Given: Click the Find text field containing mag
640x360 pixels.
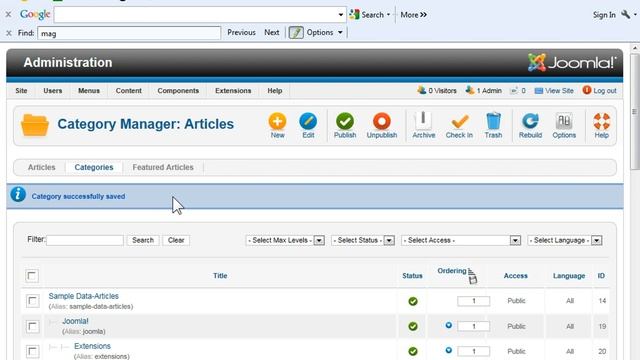Looking at the screenshot, I should [129, 33].
